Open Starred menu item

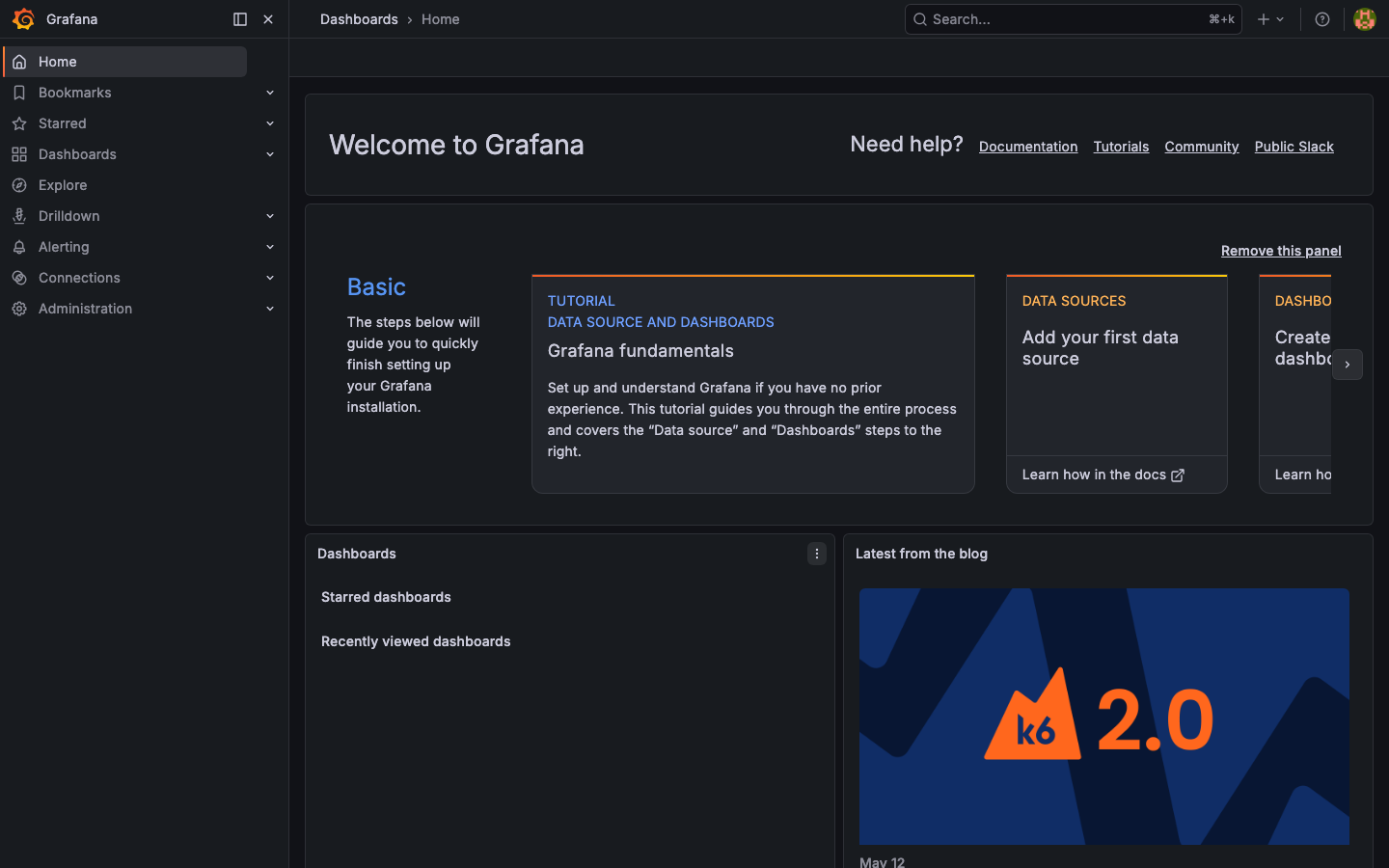pyautogui.click(x=63, y=123)
